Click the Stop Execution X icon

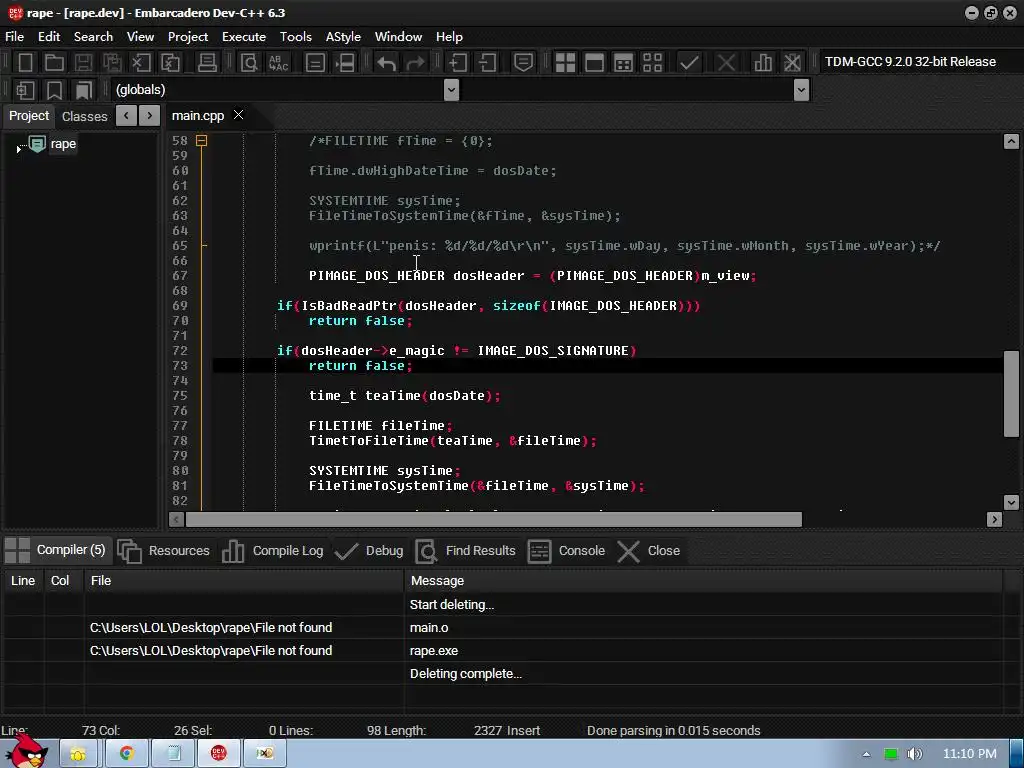click(x=726, y=63)
